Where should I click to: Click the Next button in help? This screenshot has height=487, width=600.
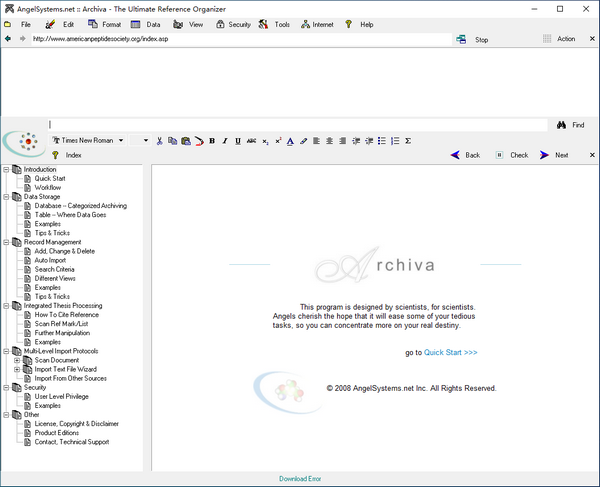tap(554, 155)
